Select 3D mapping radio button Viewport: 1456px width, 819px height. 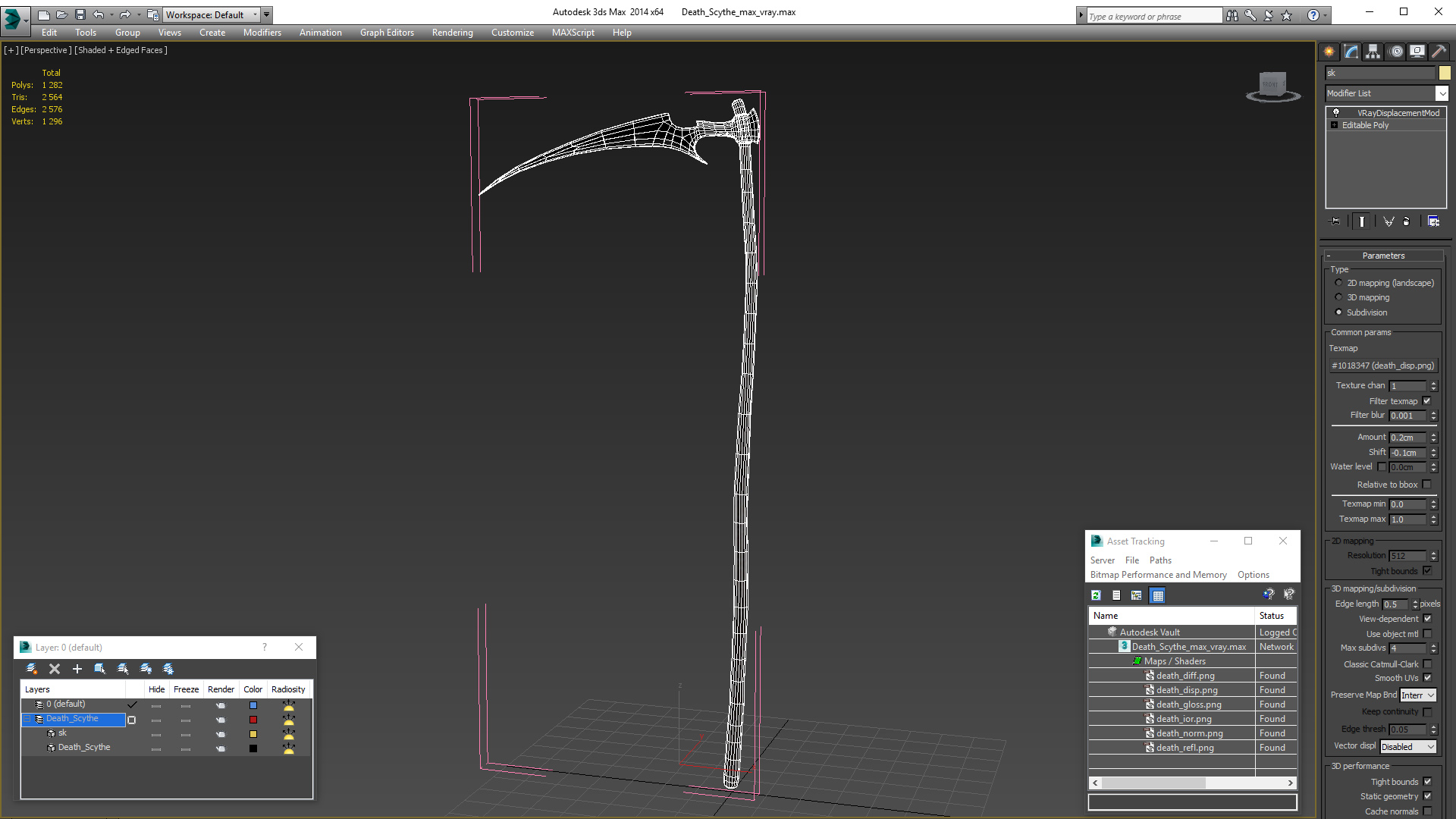1338,297
